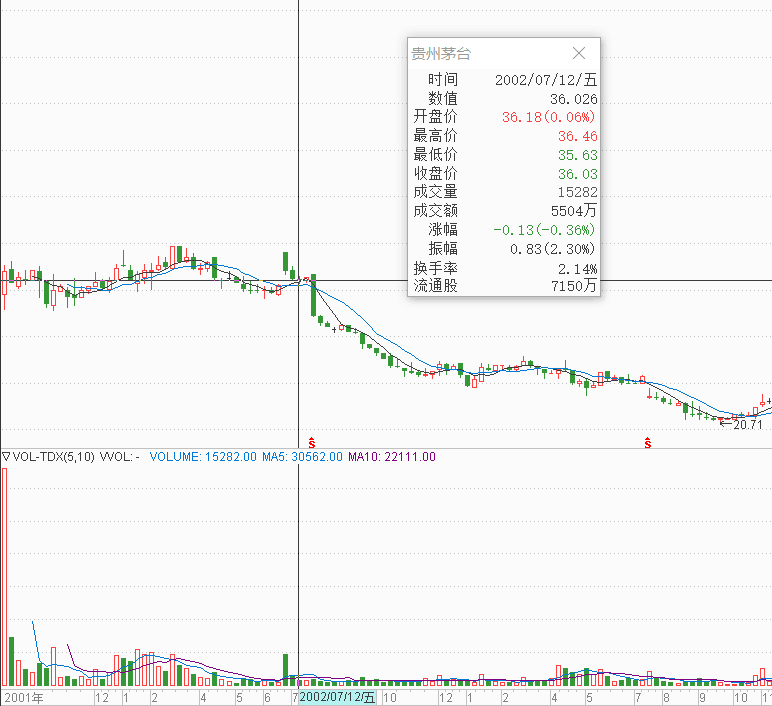Click the VOLUME: 15282.00 readout
772x706 pixels.
click(x=204, y=457)
